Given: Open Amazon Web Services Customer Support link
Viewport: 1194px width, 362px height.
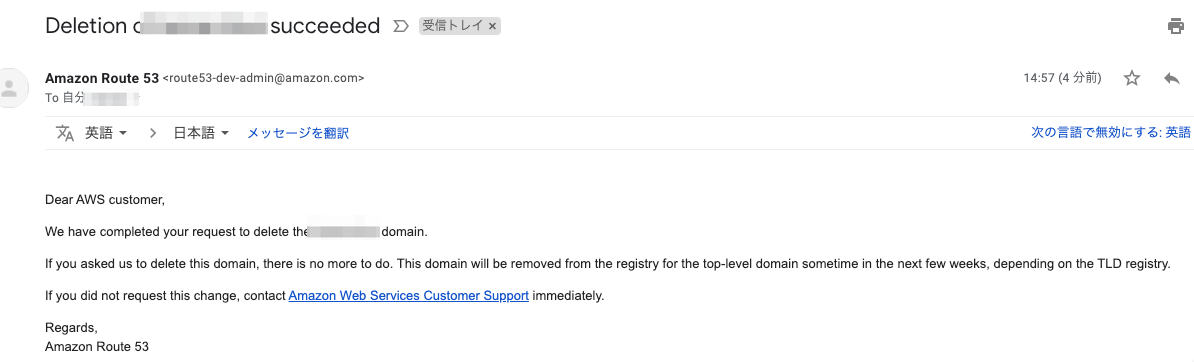Looking at the screenshot, I should [409, 296].
